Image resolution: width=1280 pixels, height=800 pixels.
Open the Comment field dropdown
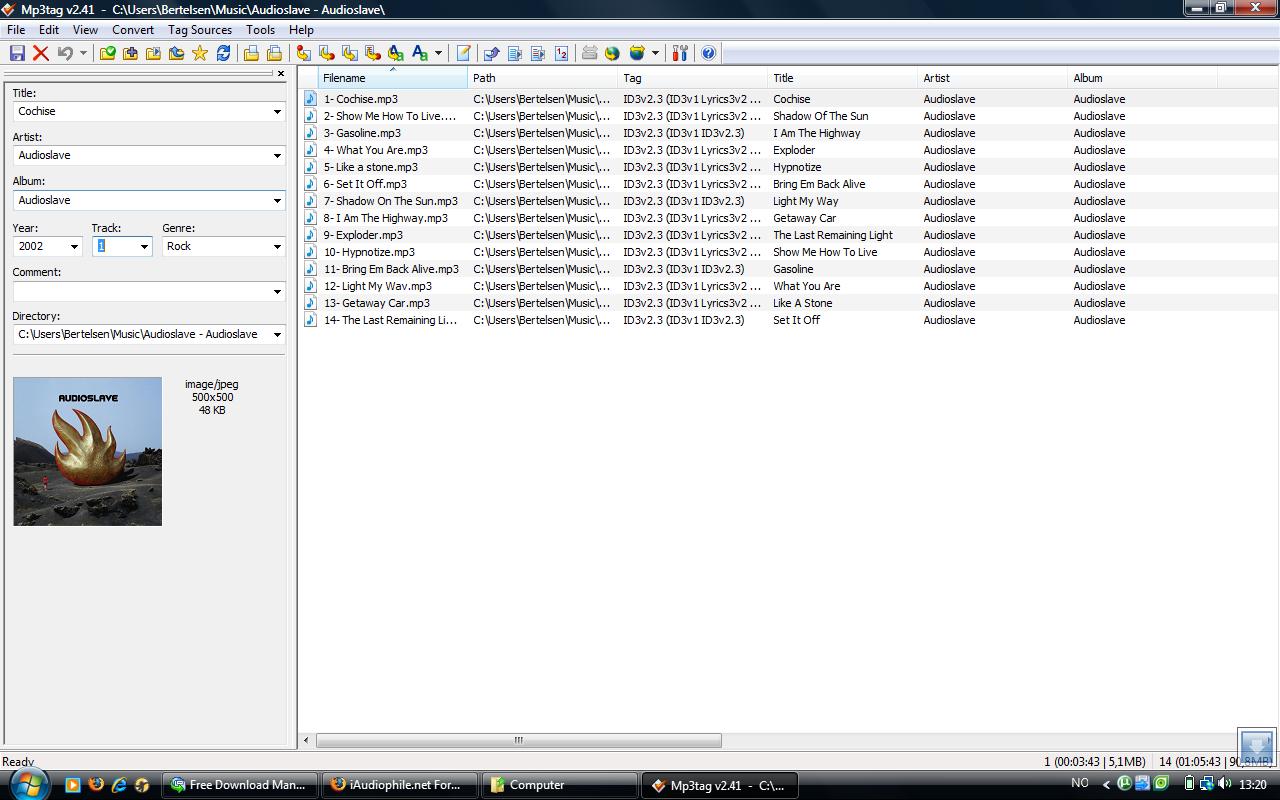click(277, 292)
